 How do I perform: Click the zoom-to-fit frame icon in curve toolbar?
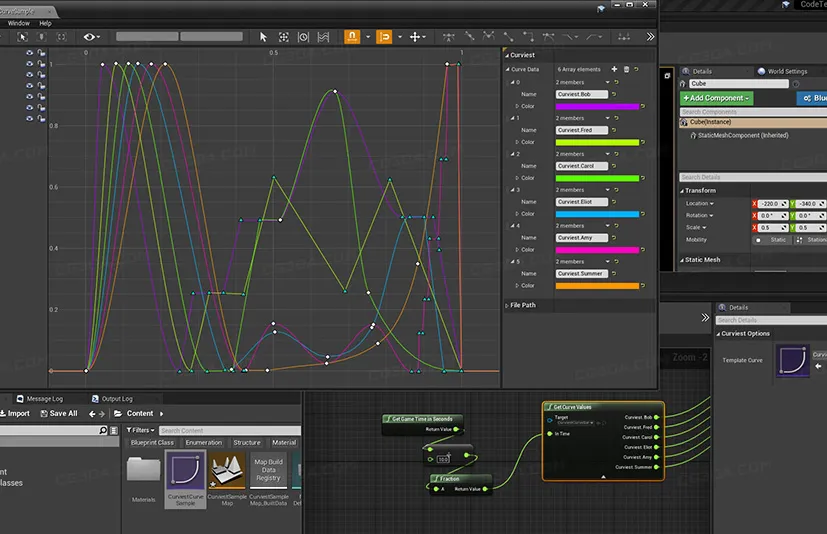coord(284,36)
